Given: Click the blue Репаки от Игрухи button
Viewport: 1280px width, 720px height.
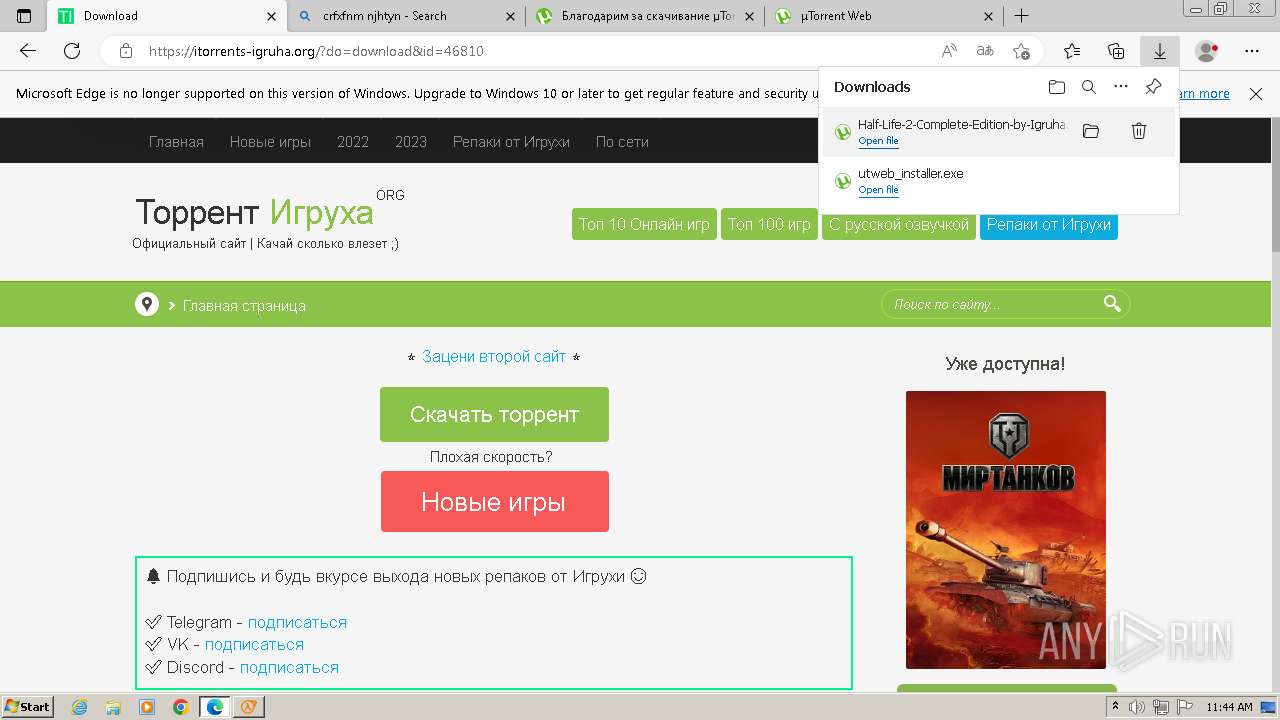Looking at the screenshot, I should point(1049,224).
